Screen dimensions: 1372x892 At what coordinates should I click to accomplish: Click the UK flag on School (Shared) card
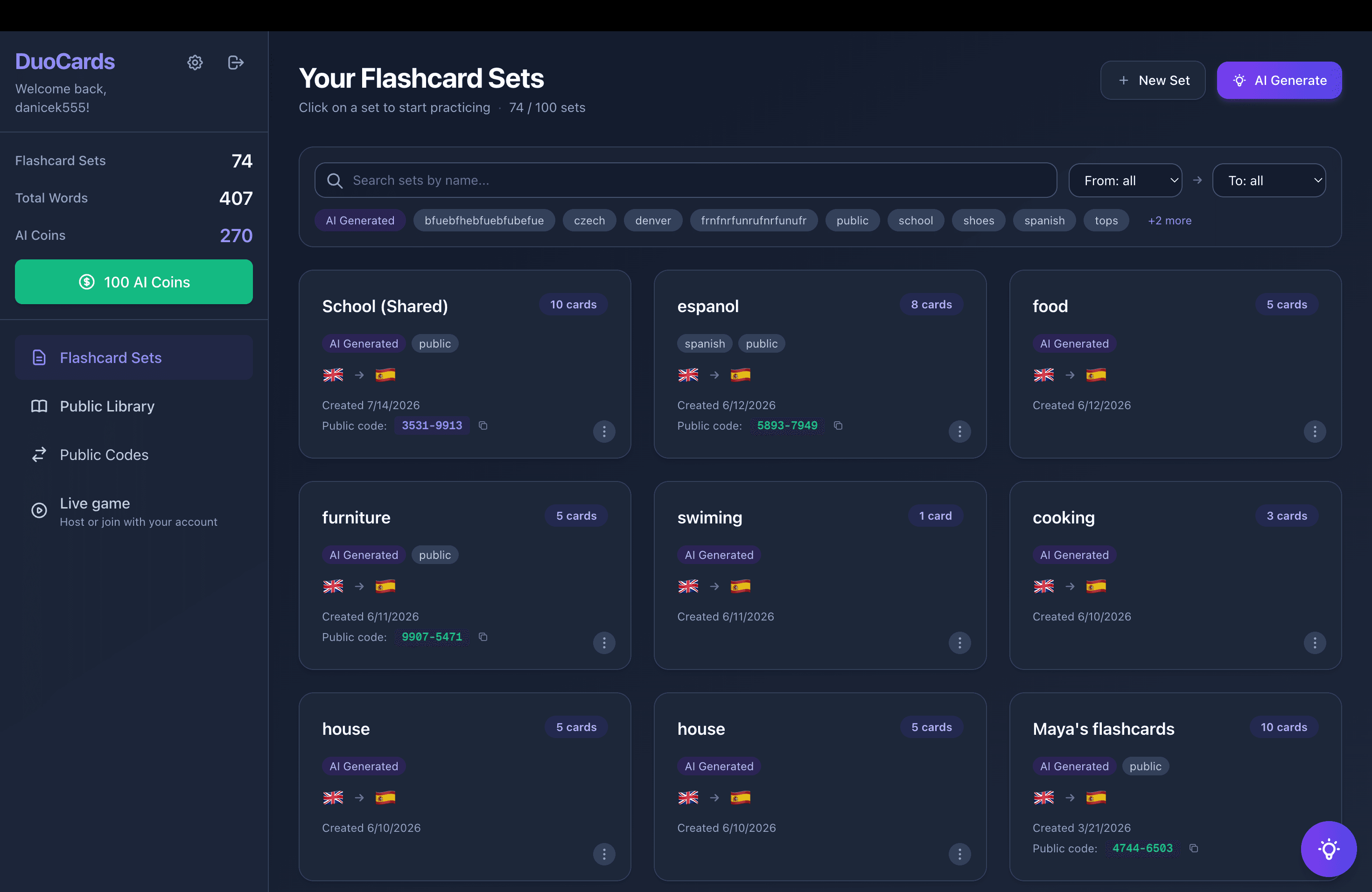click(x=333, y=375)
